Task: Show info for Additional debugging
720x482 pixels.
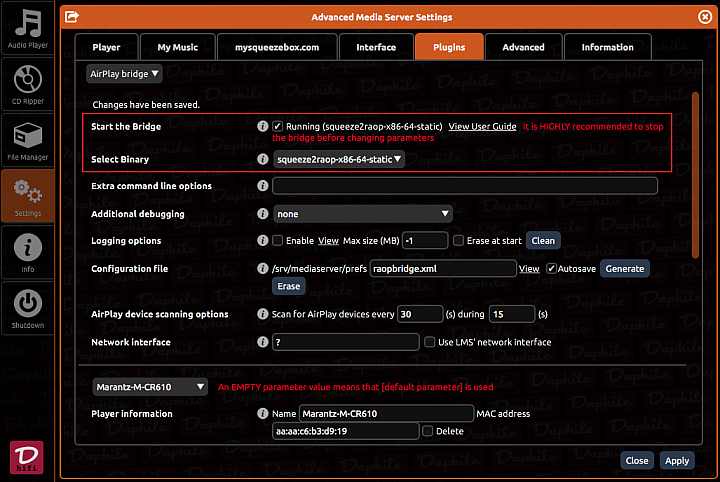Action: click(x=262, y=214)
